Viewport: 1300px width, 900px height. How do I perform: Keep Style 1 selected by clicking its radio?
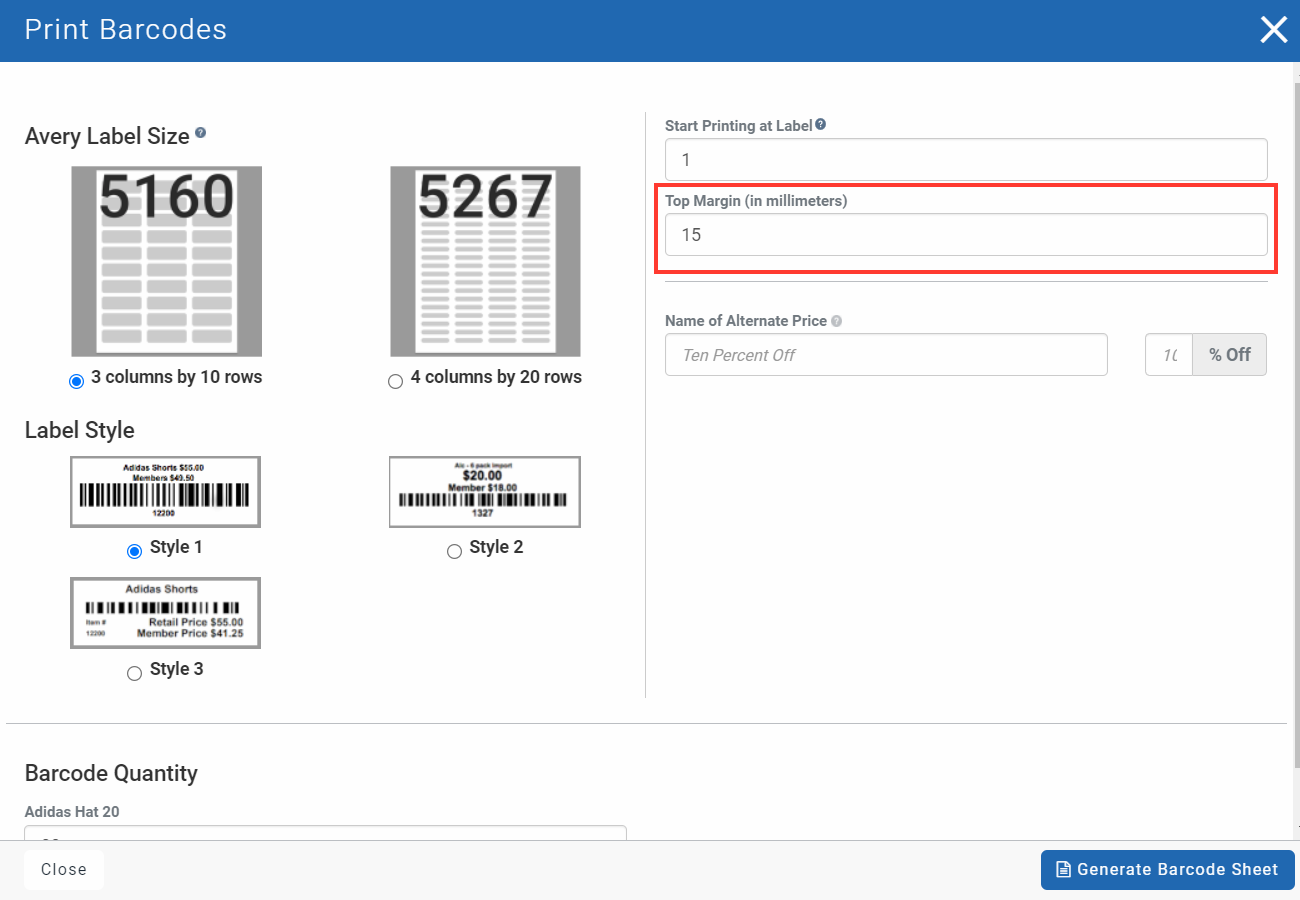(134, 550)
